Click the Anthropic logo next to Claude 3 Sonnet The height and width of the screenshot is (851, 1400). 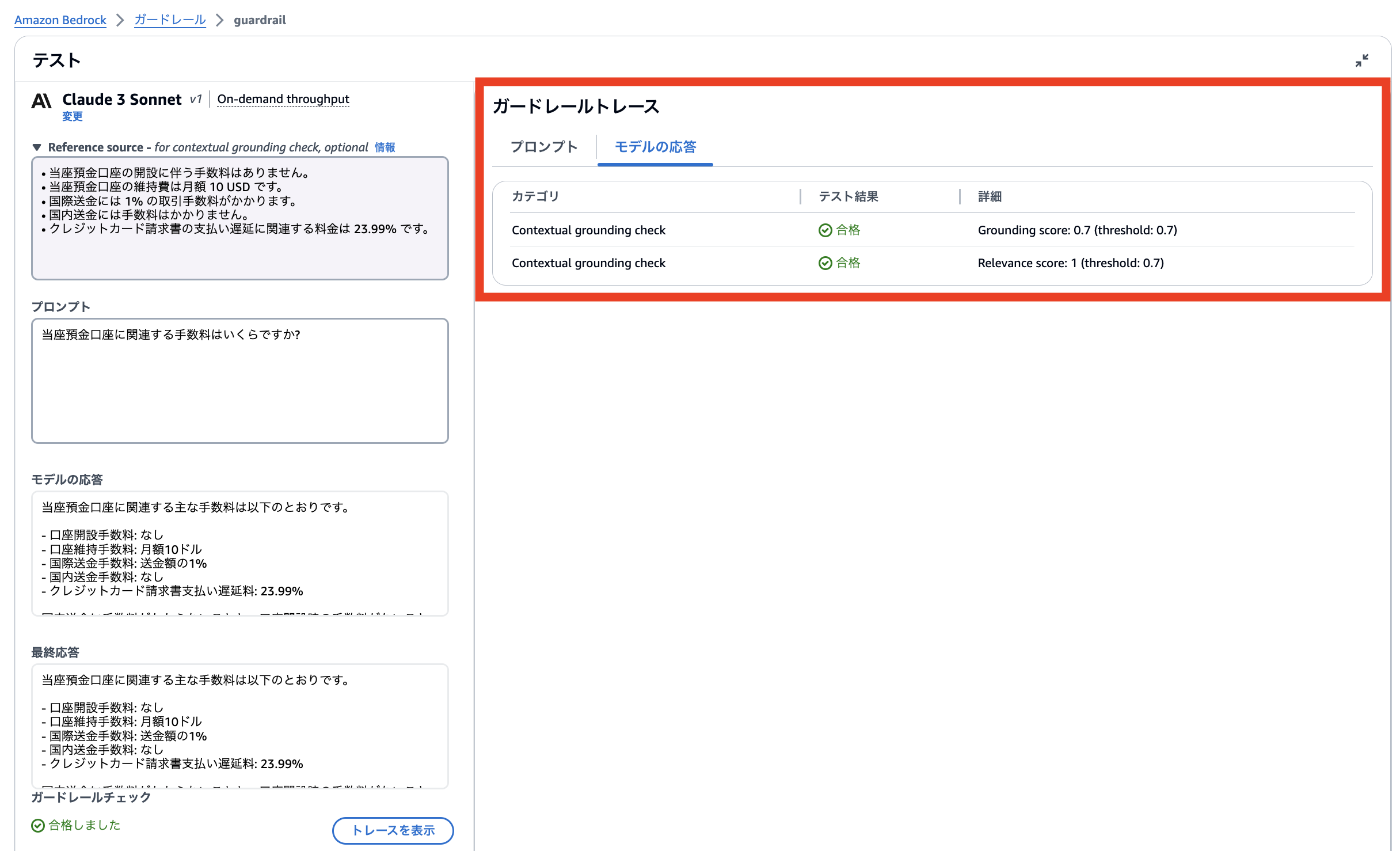[x=41, y=101]
